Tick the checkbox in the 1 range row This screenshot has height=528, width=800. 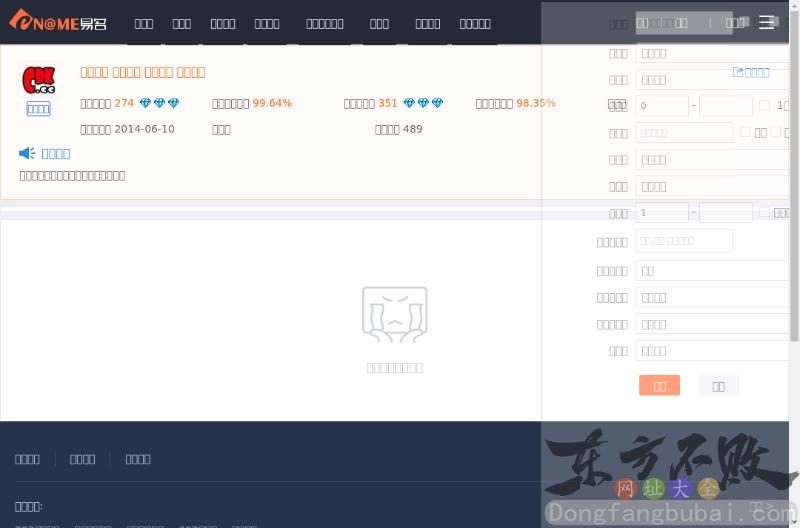pos(764,212)
